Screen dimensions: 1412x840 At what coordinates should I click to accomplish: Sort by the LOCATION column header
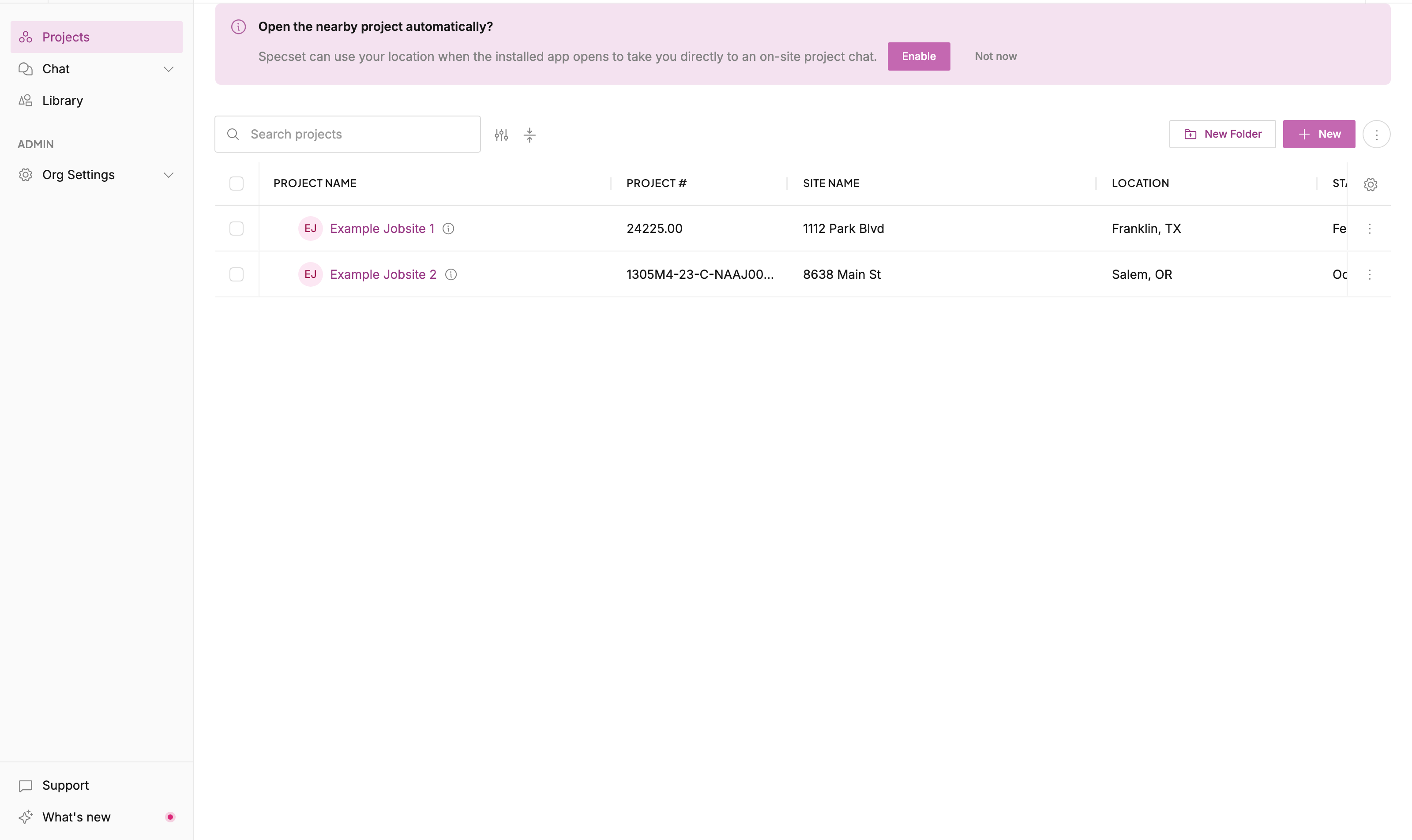point(1140,183)
